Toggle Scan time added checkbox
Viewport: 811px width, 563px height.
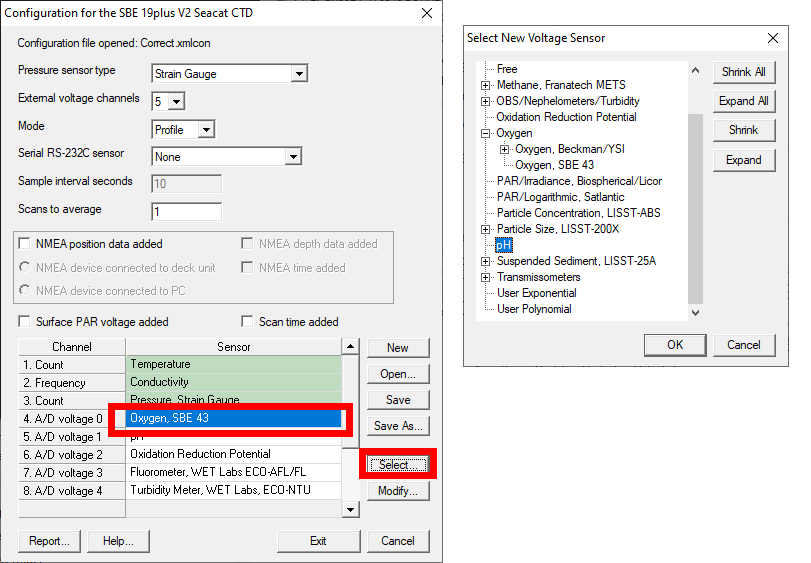[248, 322]
